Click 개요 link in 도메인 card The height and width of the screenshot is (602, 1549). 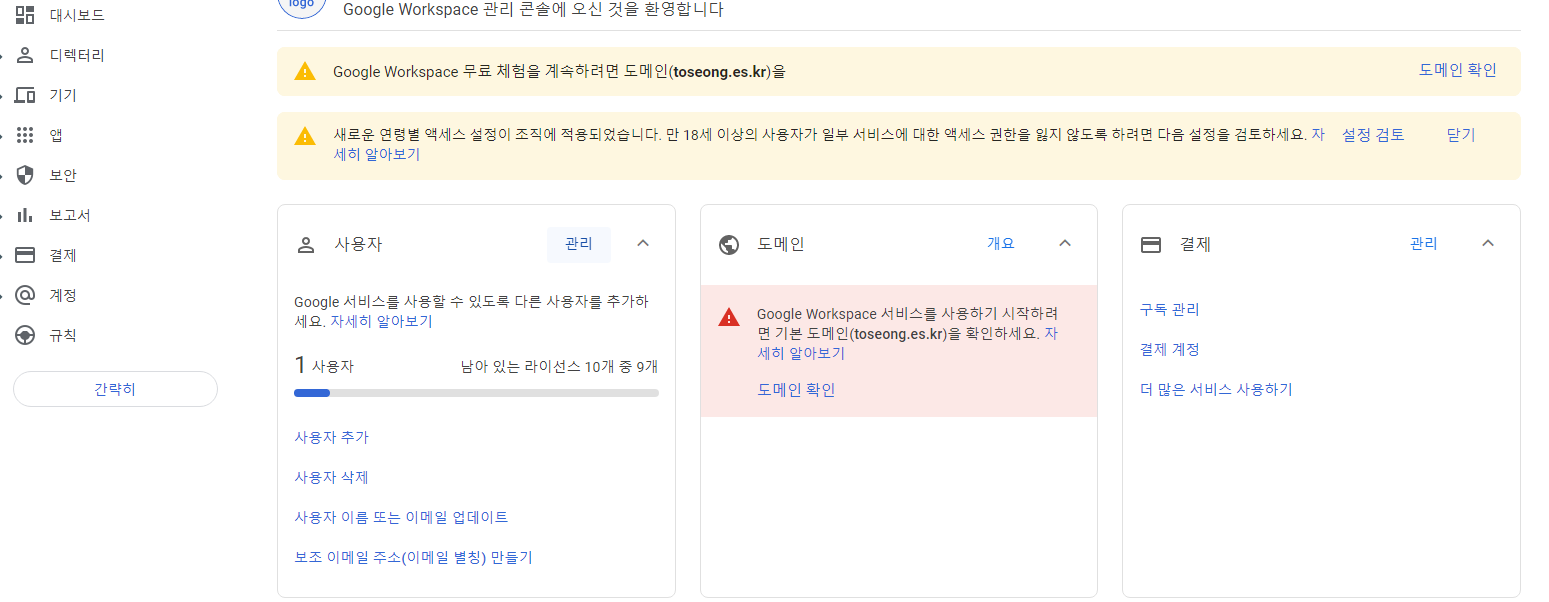point(1001,243)
